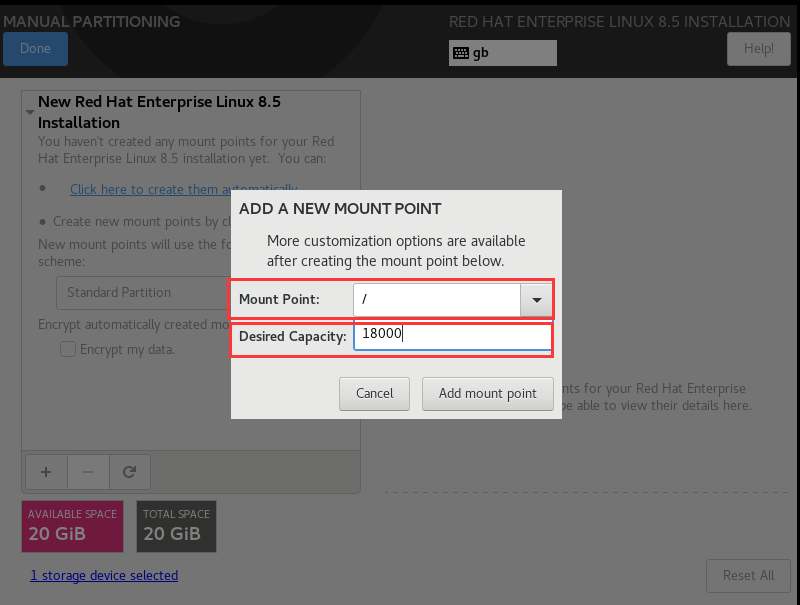Confirm with the Add mount point button

pyautogui.click(x=487, y=393)
